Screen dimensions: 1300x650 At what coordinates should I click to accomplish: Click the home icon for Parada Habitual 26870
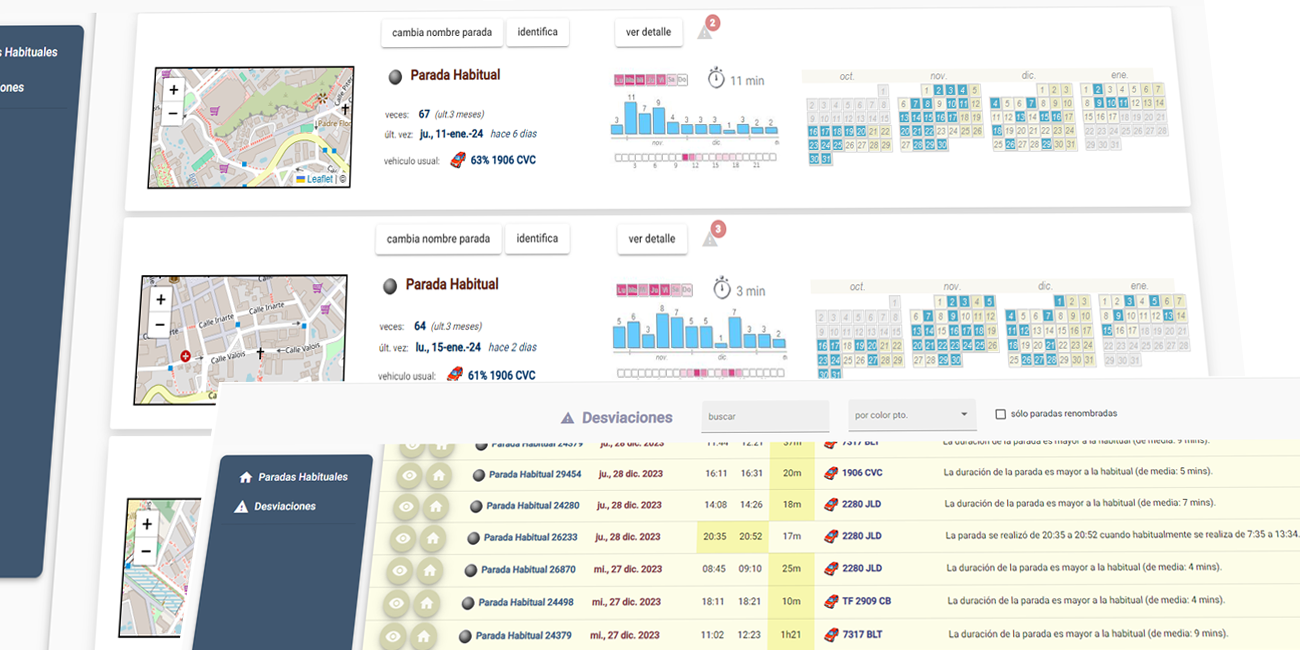point(430,570)
